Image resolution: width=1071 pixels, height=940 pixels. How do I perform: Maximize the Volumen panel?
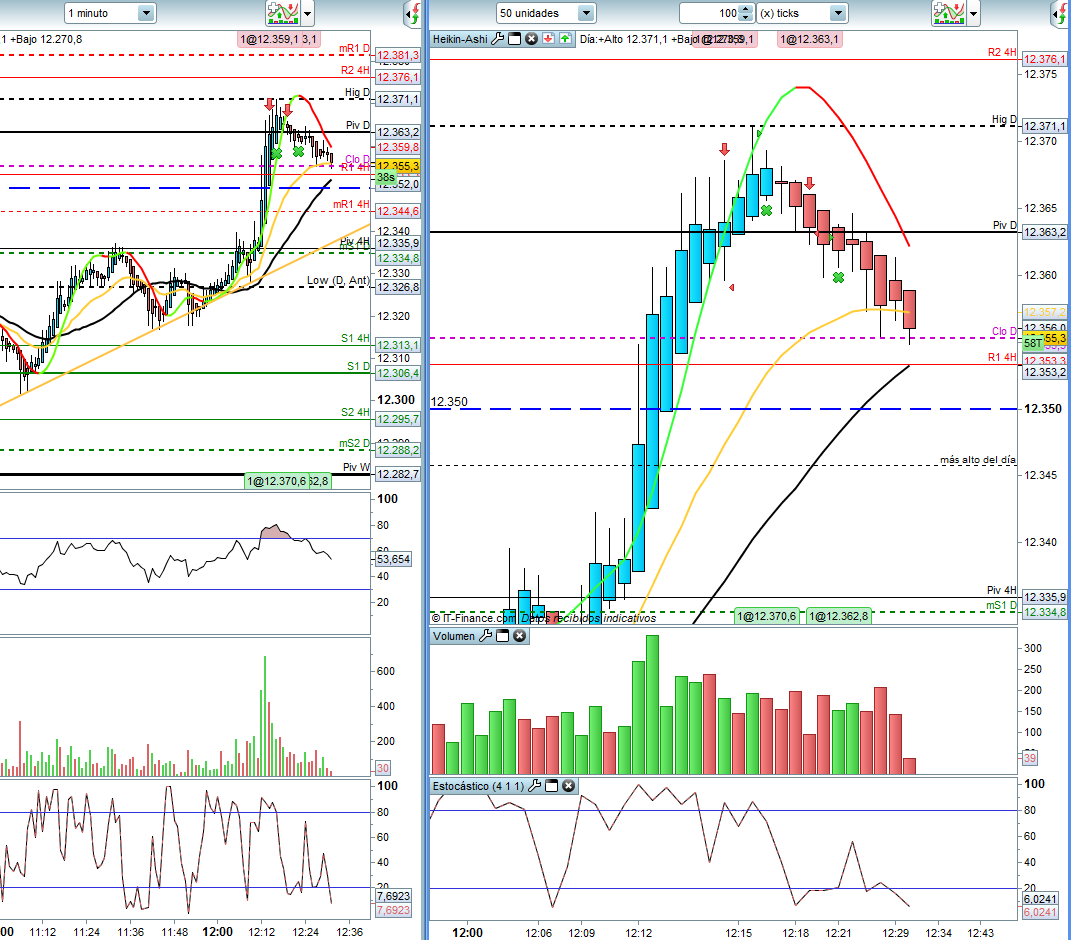(x=503, y=636)
